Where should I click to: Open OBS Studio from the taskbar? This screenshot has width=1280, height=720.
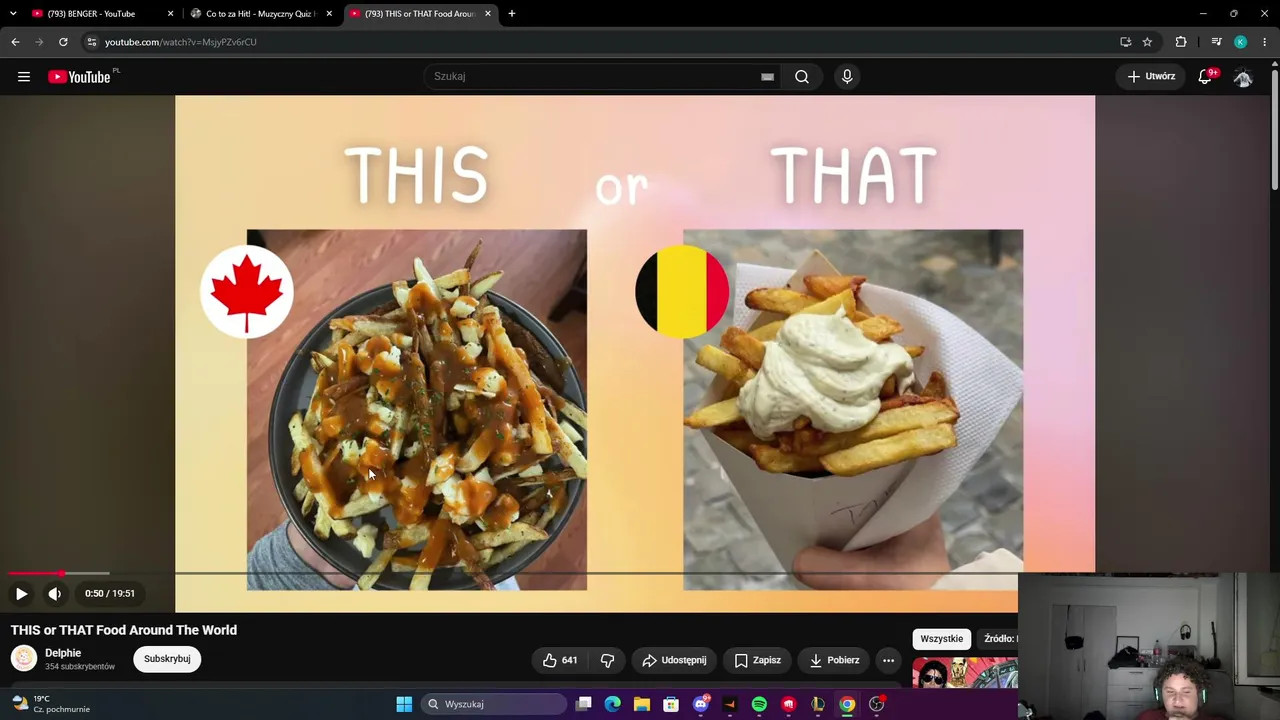pos(877,704)
